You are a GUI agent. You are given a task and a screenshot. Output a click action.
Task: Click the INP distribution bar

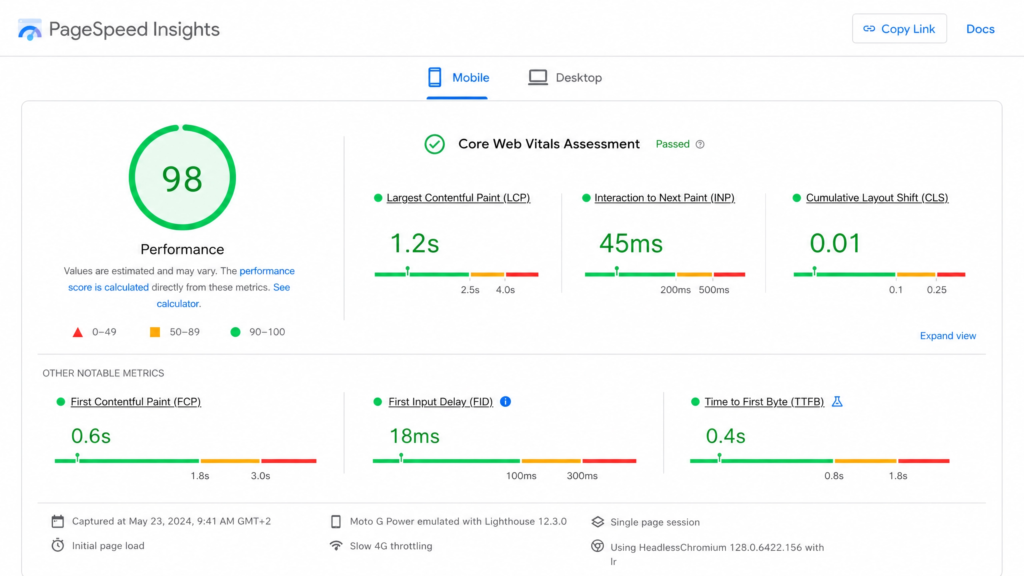coord(665,274)
